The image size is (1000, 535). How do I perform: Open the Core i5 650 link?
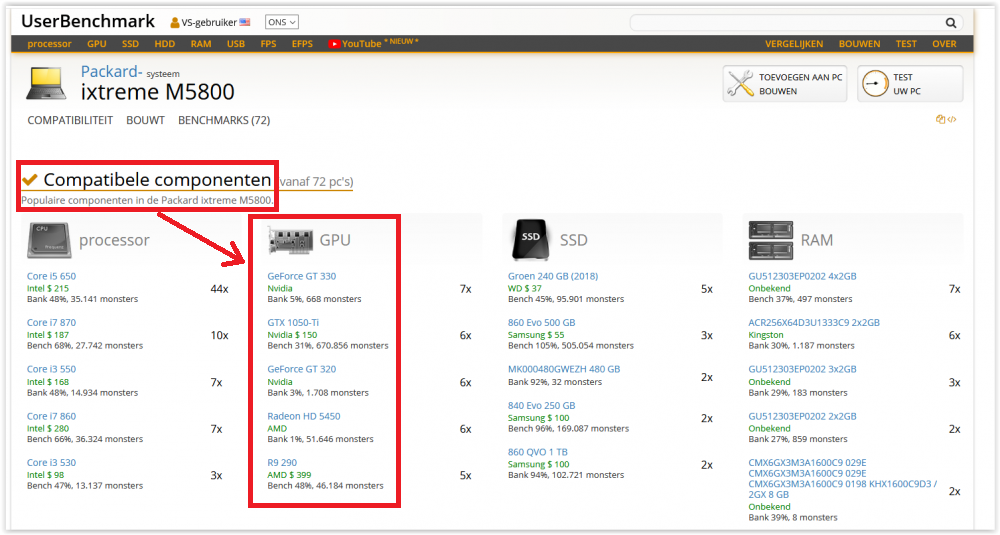51,276
